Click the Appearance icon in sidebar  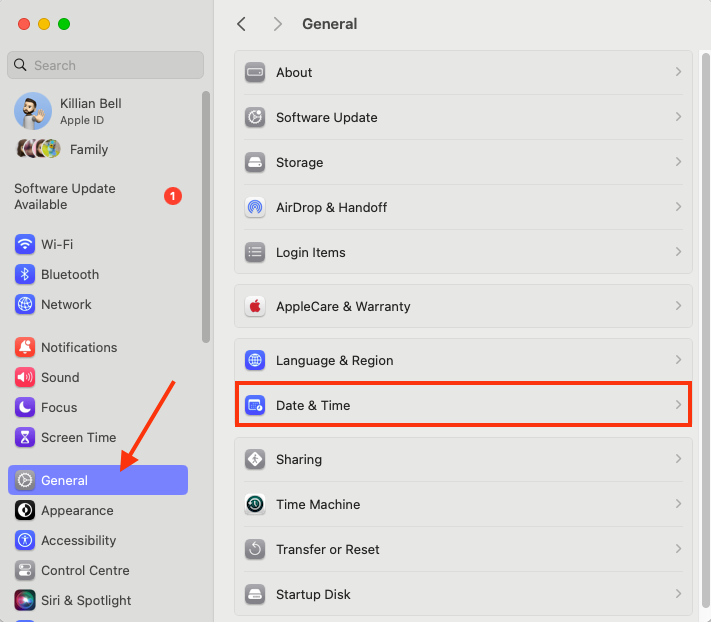tap(25, 510)
